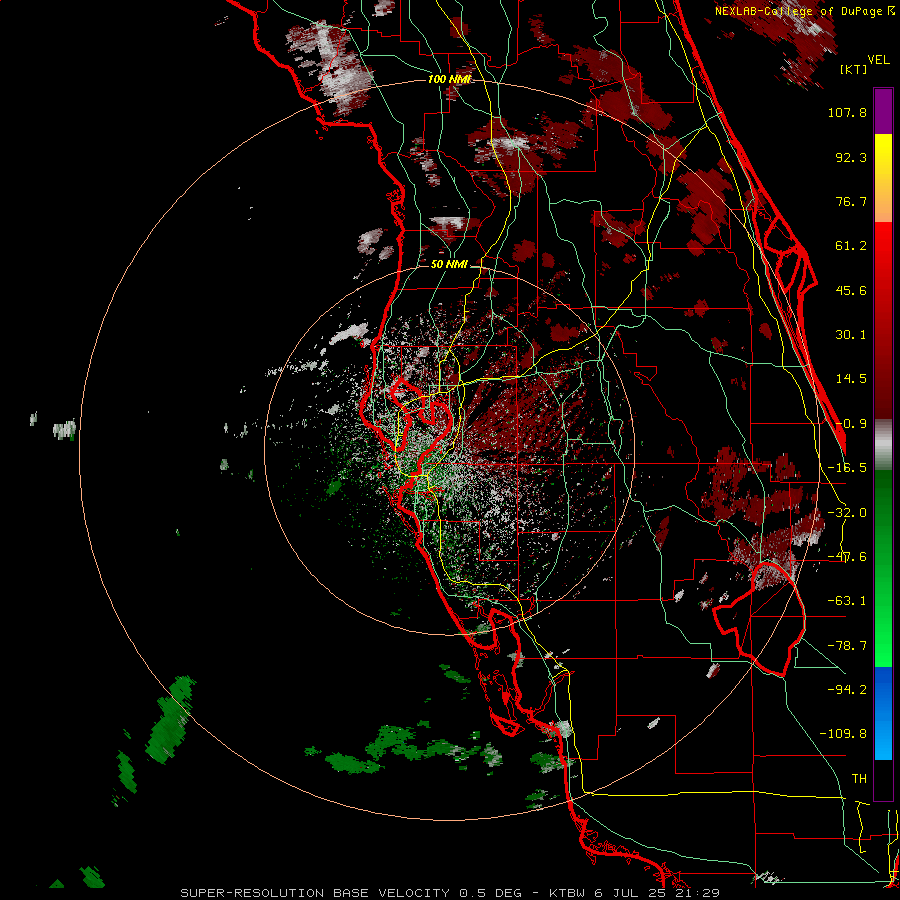Select the -63.1 velocity scale value
This screenshot has width=900, height=900.
847,601
